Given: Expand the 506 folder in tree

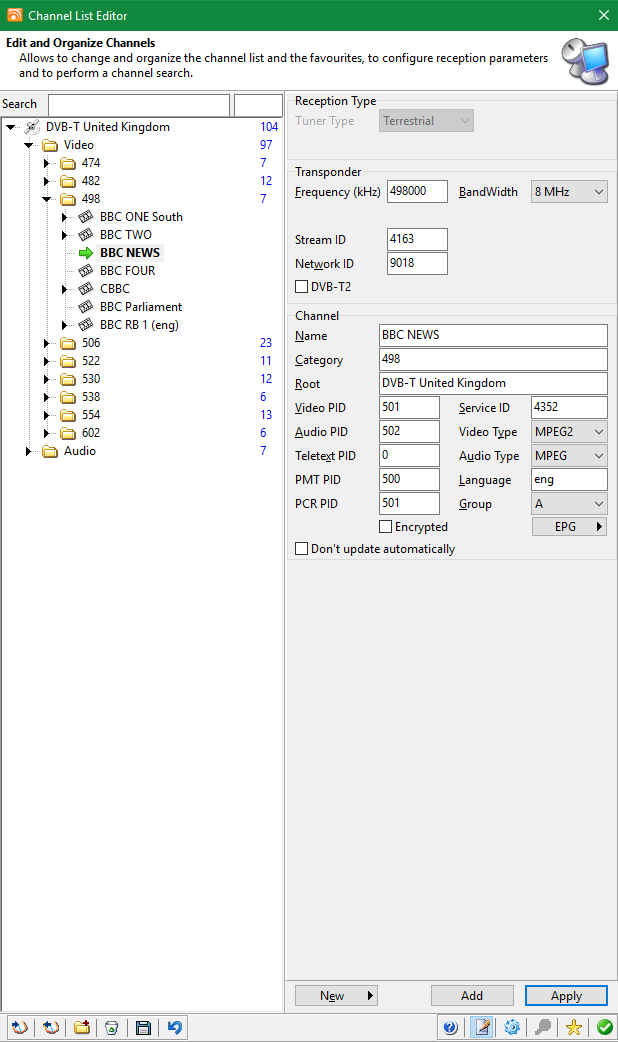Looking at the screenshot, I should (x=46, y=343).
